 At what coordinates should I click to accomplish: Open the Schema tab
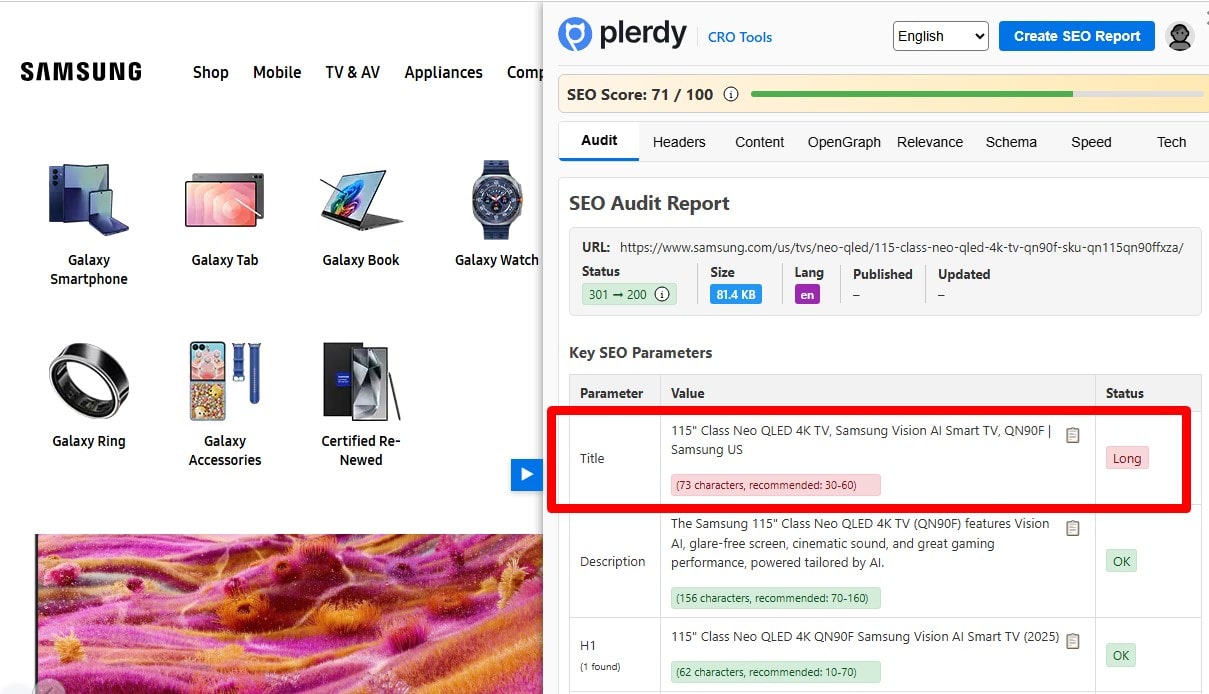[1011, 142]
